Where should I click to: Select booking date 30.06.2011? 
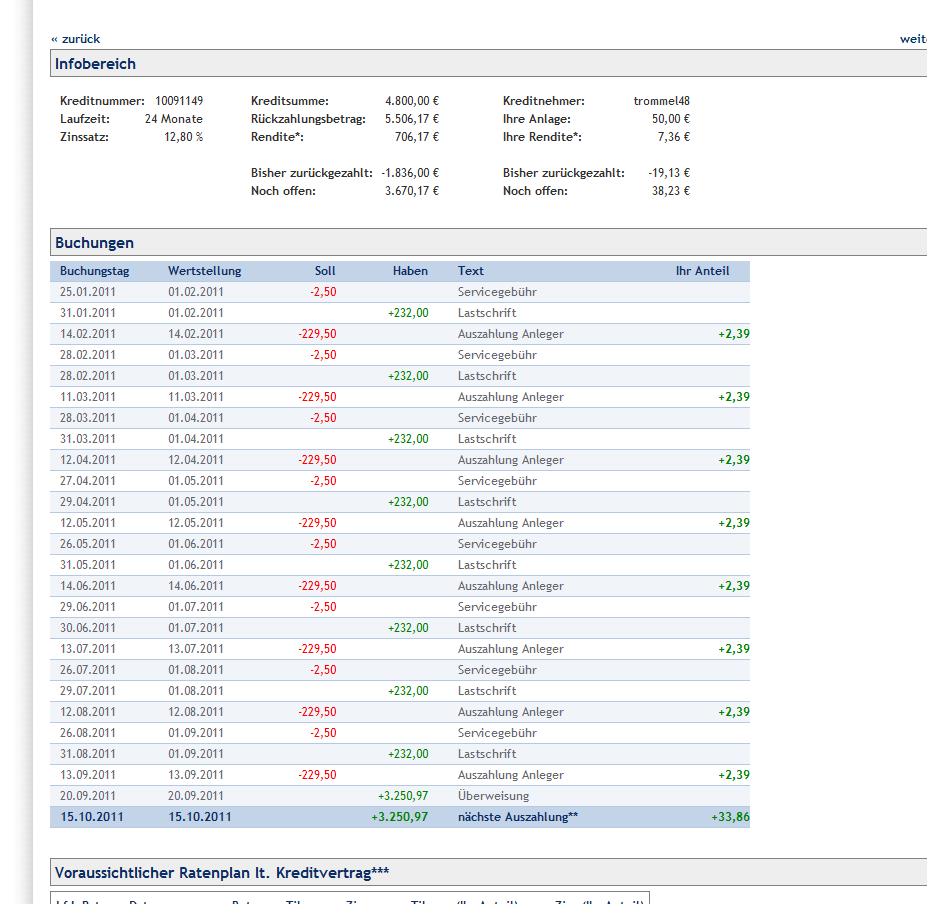pos(87,628)
